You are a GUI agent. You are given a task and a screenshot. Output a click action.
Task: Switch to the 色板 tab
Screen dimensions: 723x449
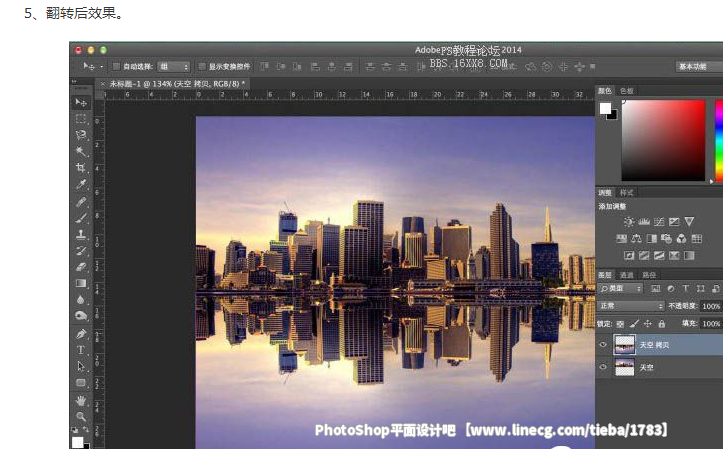(x=627, y=91)
